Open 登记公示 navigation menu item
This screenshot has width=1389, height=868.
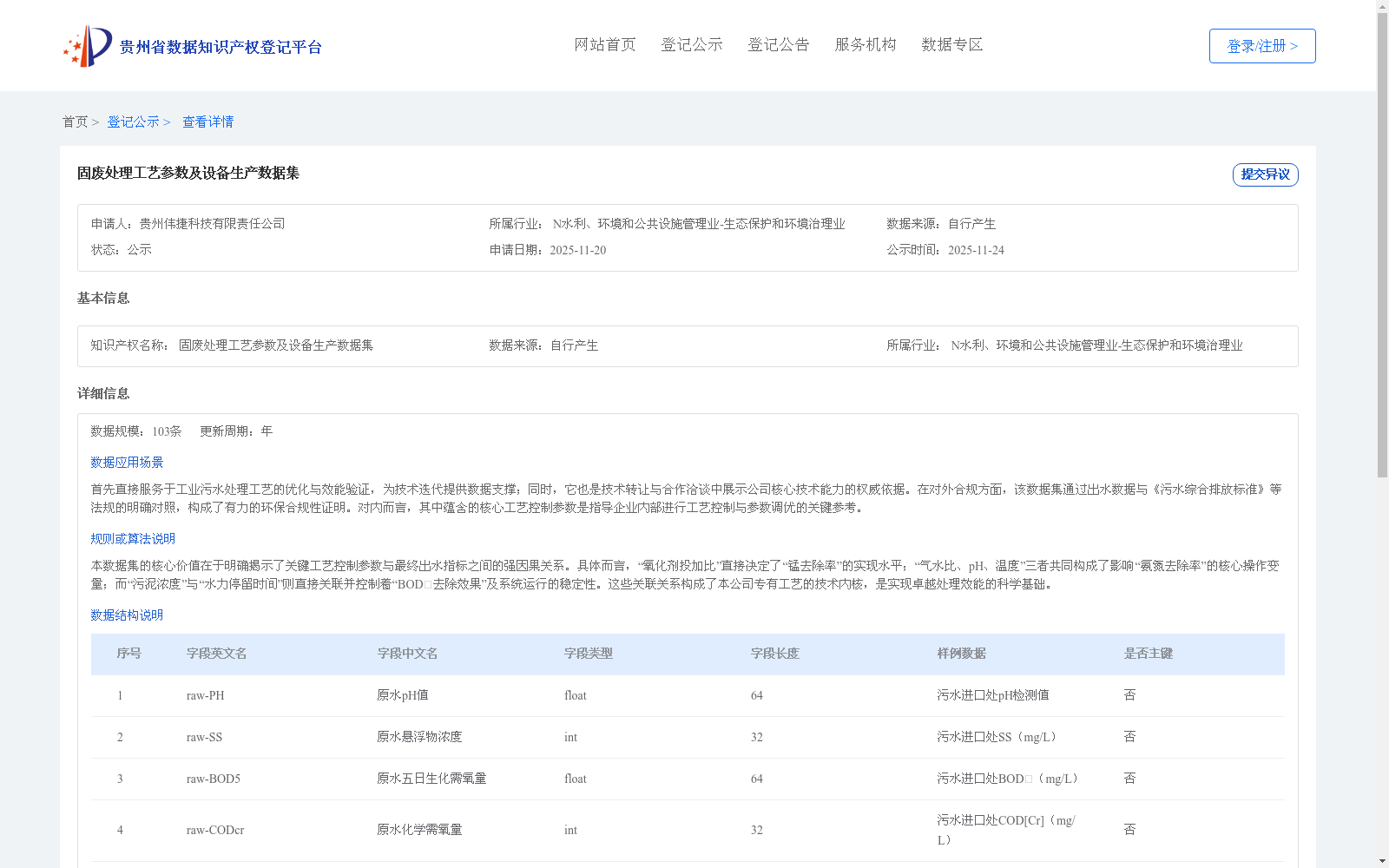click(x=692, y=44)
